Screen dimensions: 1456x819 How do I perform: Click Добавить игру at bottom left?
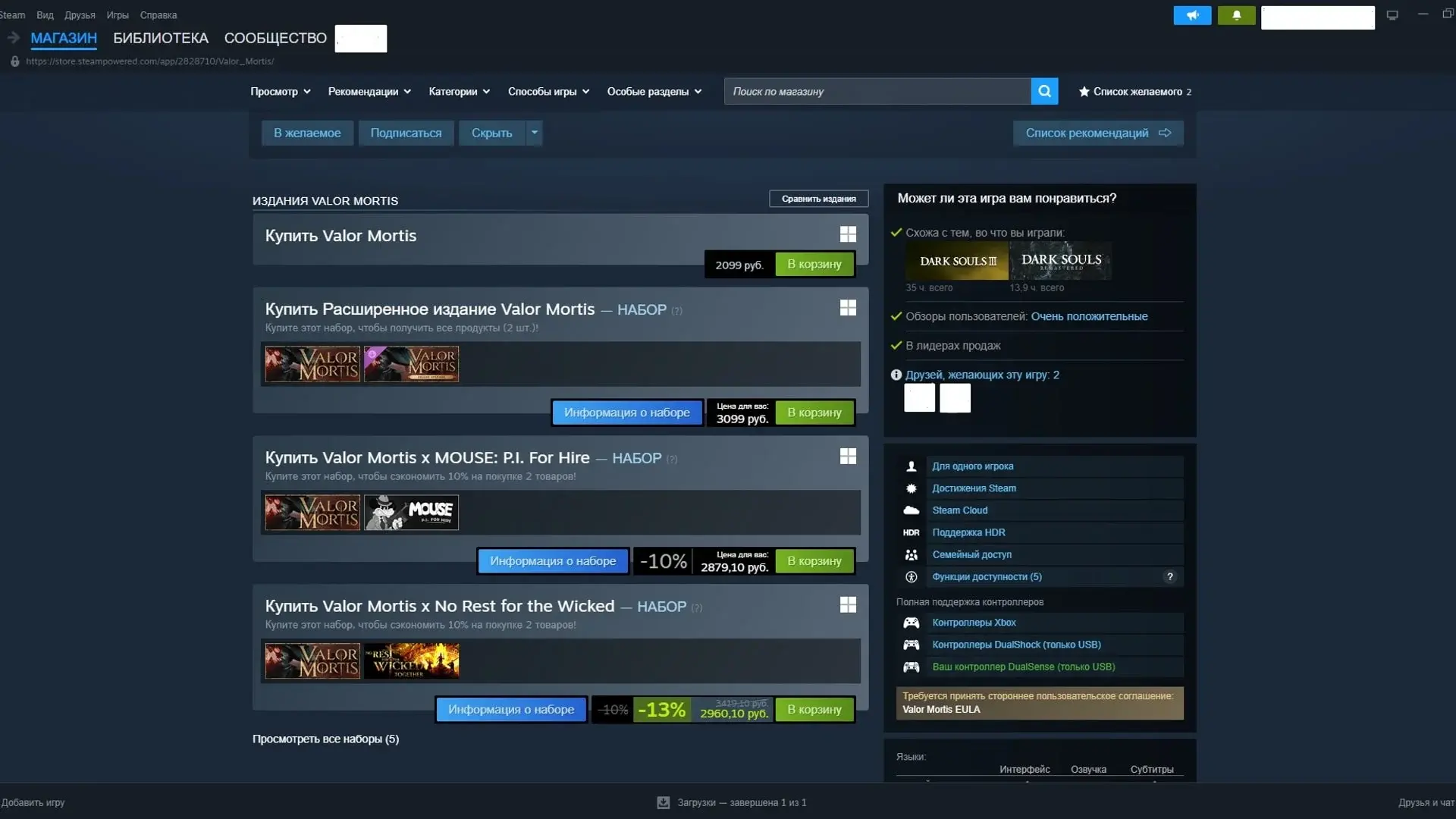tap(33, 802)
